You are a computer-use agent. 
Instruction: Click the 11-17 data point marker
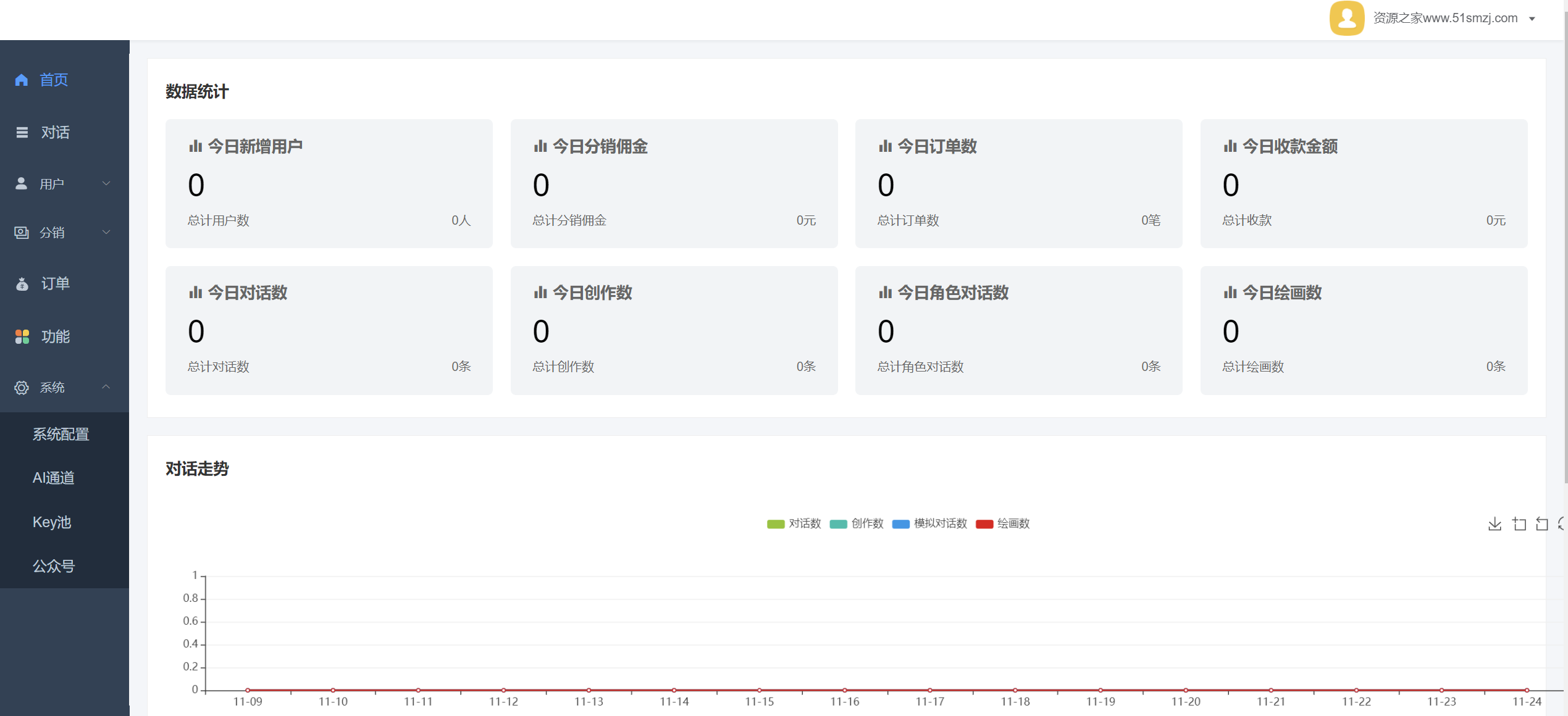(930, 690)
